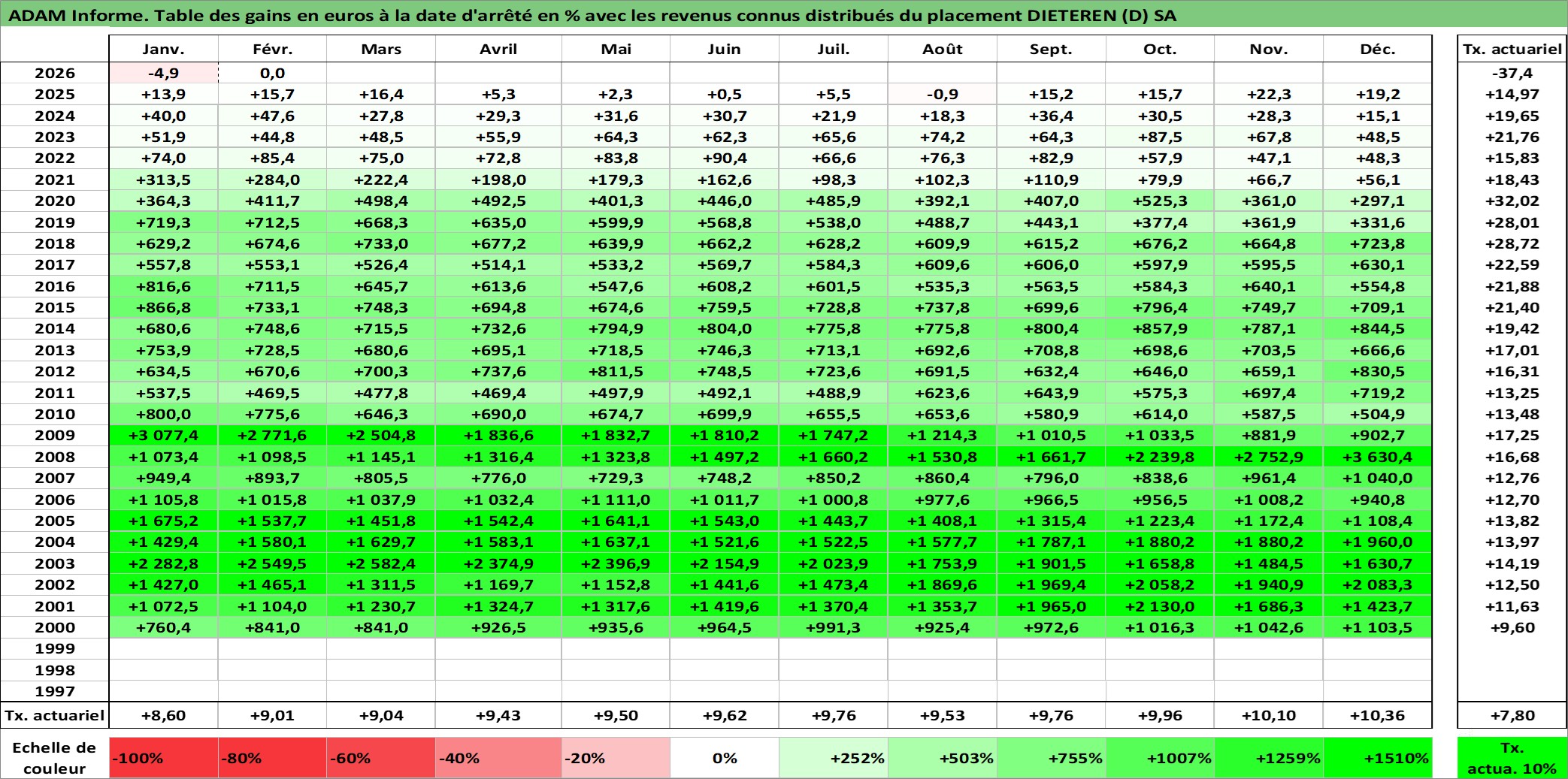This screenshot has height=779, width=1568.
Task: Click the +87,5 cell in October 2023
Action: (1160, 137)
